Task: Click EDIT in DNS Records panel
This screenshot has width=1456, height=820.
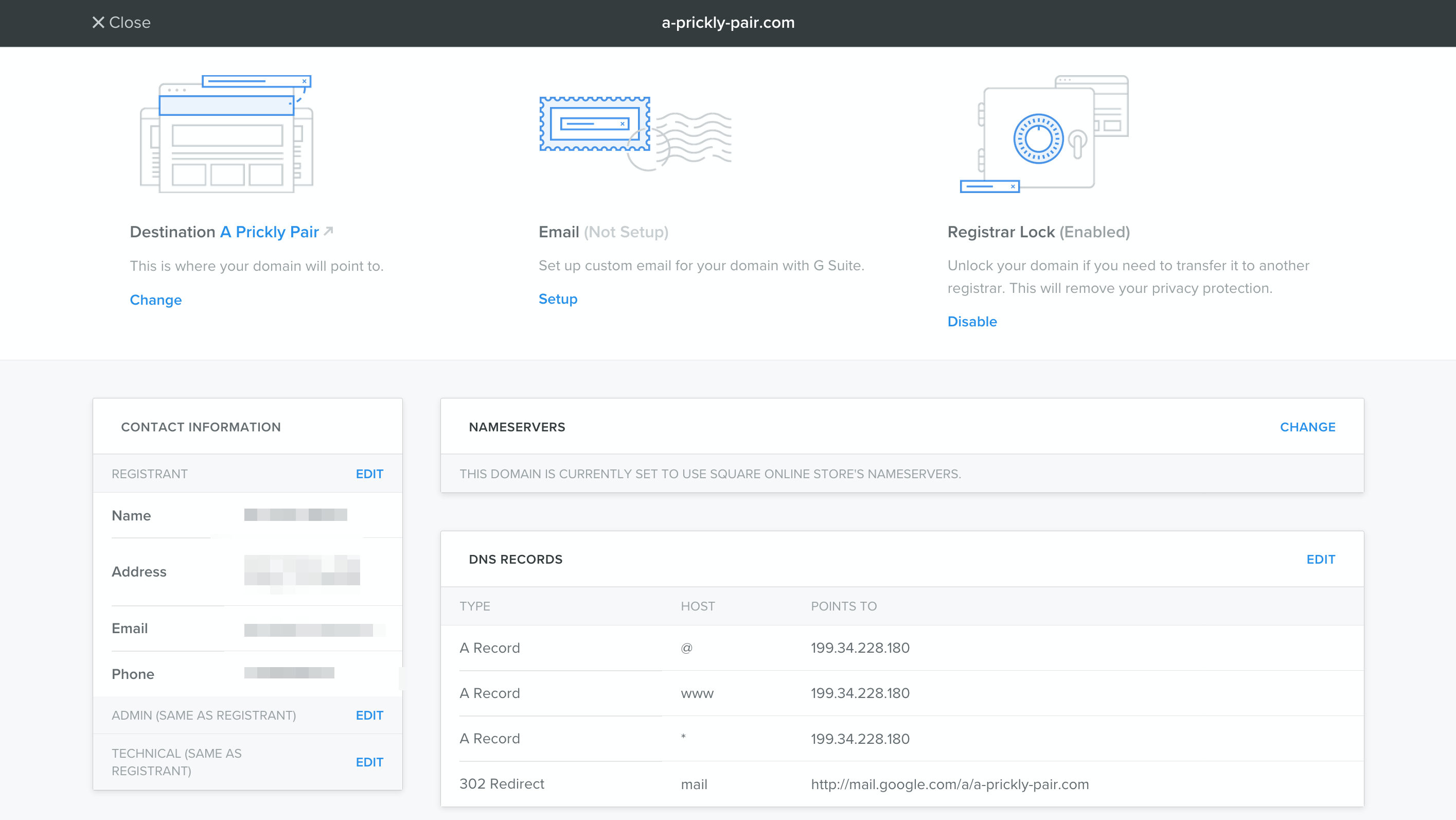Action: coord(1320,560)
